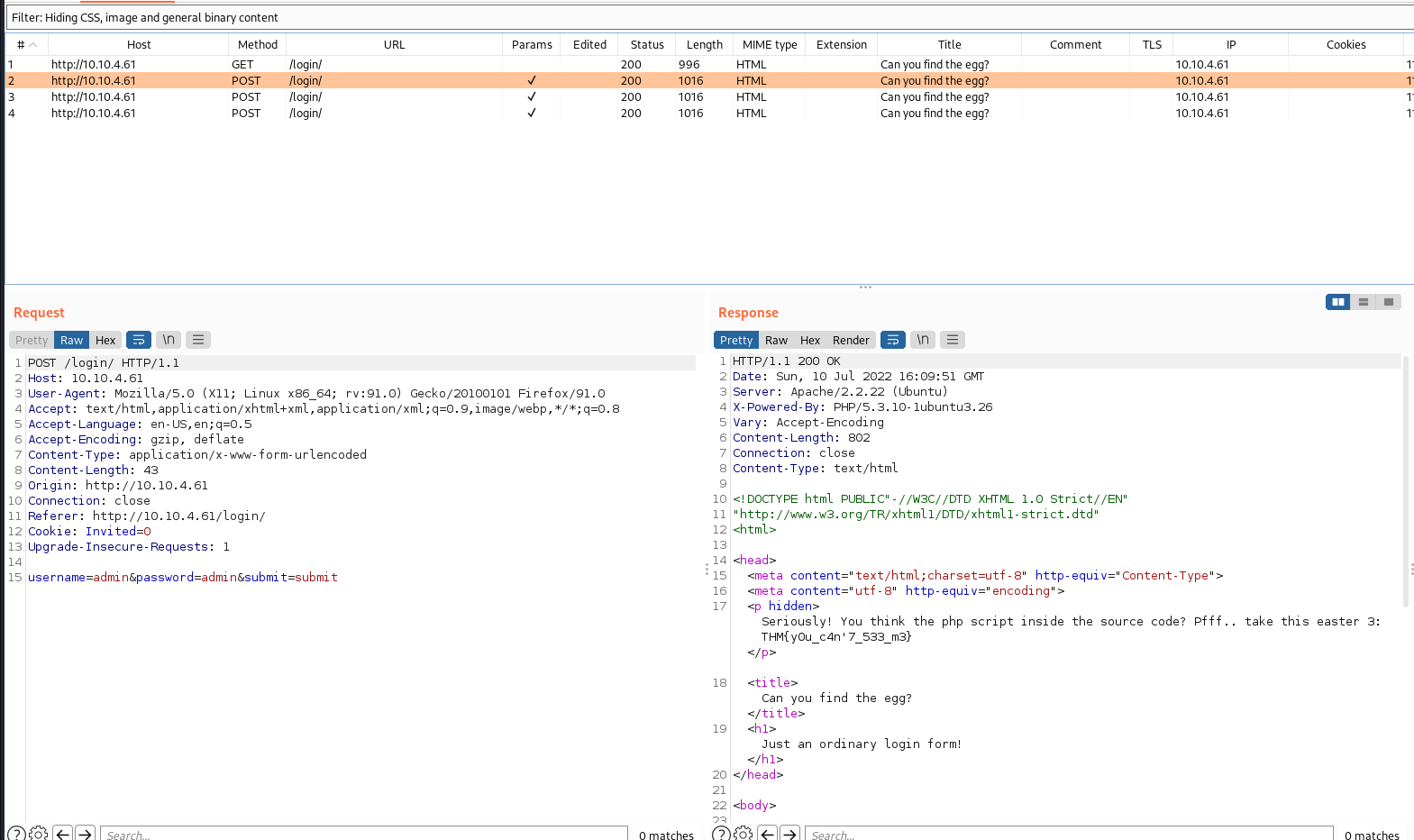Sort history by Host column
Viewport: 1414px width, 840px height.
tap(139, 44)
